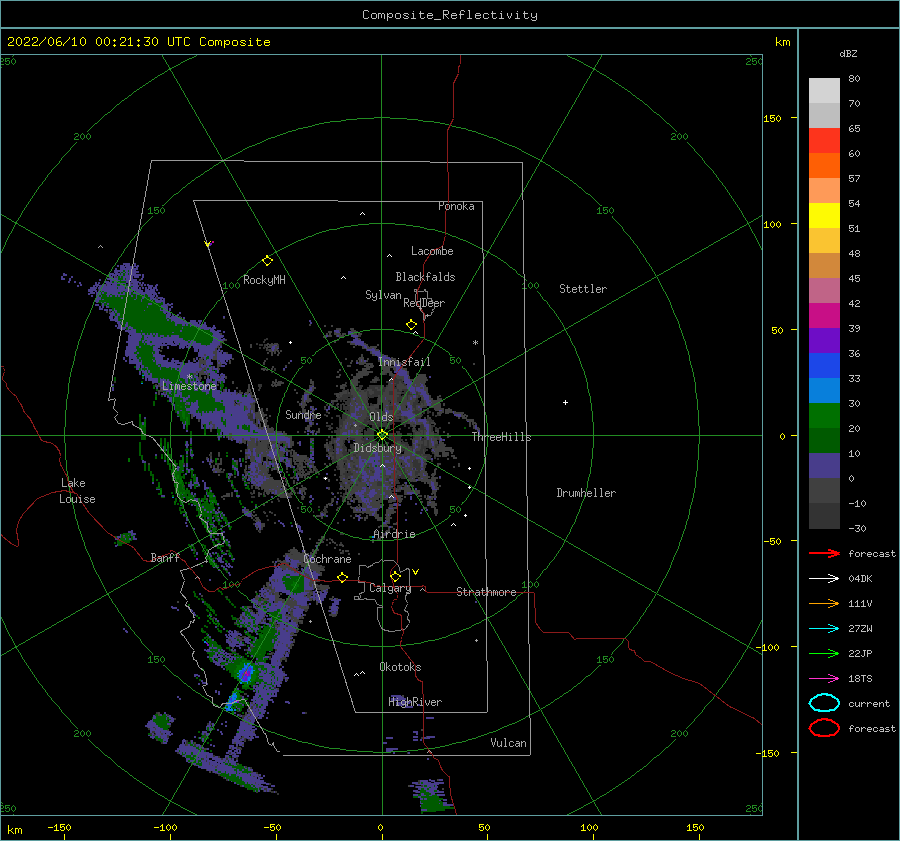Pick the magenta 39-42 dBZ swatch
The image size is (900, 841).
pyautogui.click(x=824, y=316)
